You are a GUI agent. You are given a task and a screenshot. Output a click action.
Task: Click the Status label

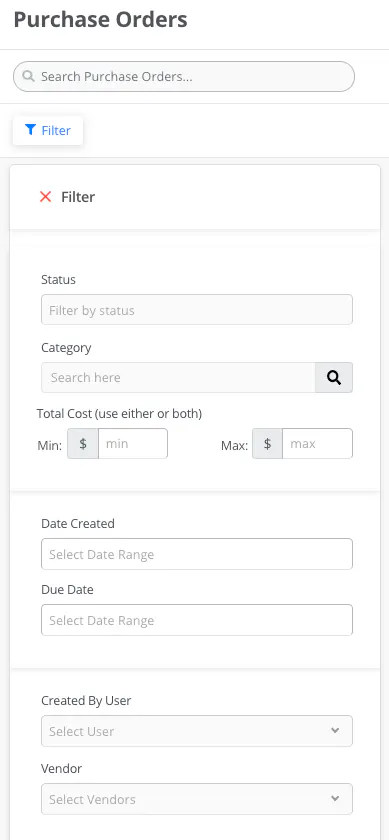coord(58,280)
